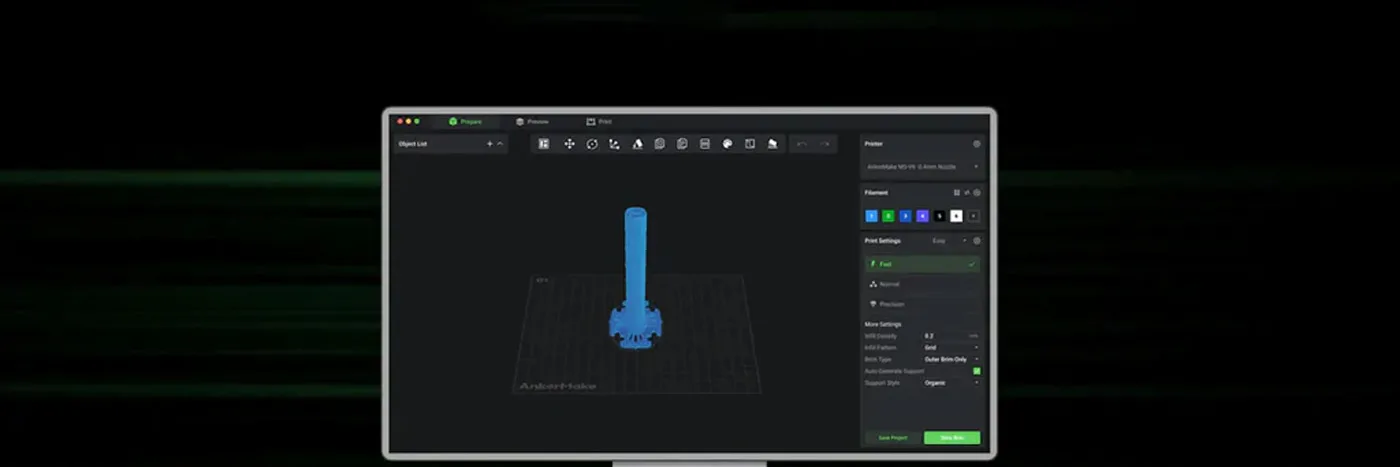The image size is (1400, 467).
Task: Open the Easy print settings mode dropdown
Action: pos(949,241)
